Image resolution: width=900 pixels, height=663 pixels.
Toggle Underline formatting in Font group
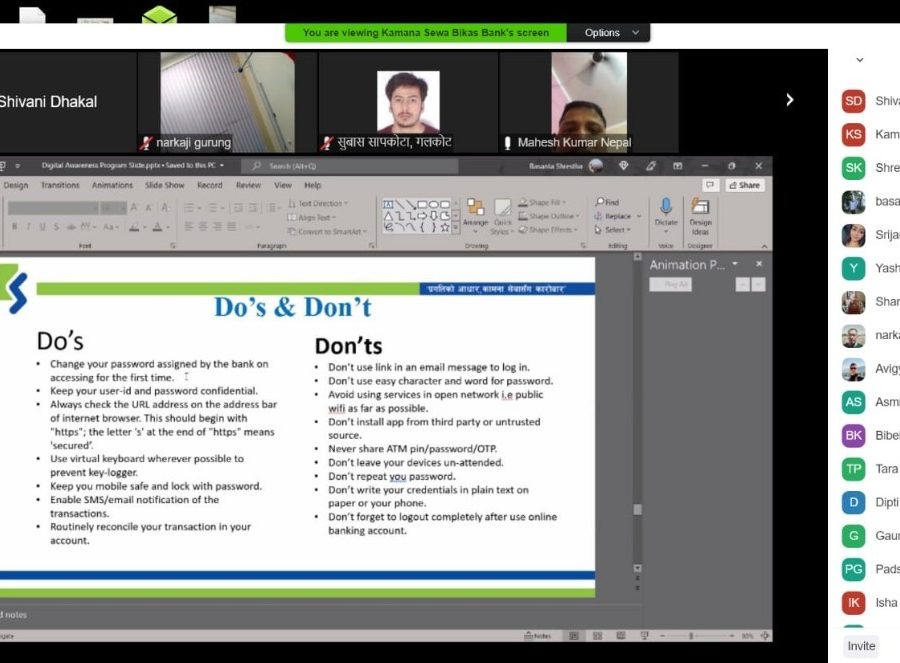point(42,227)
